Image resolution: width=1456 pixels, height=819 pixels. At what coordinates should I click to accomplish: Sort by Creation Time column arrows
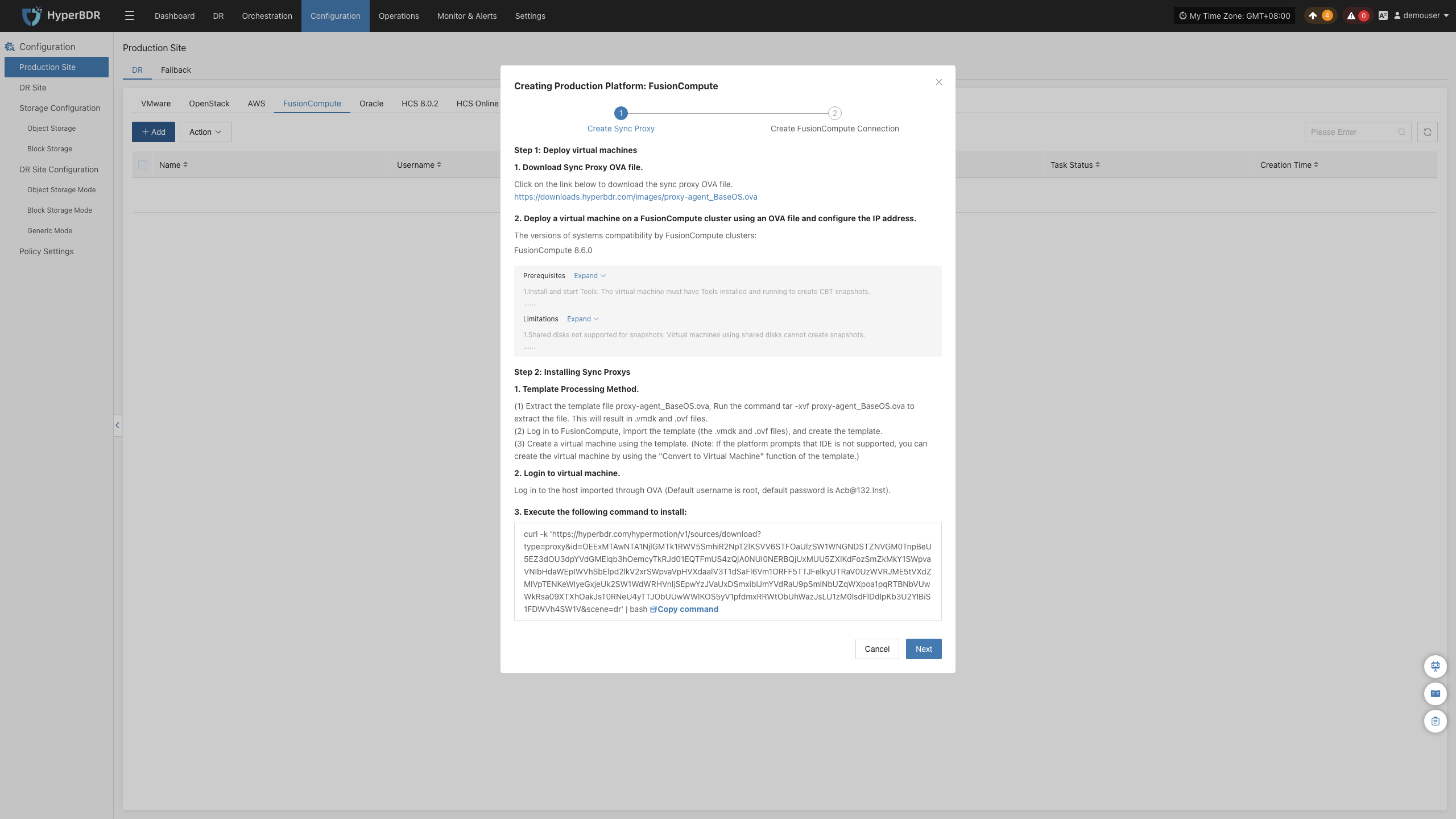point(1316,165)
